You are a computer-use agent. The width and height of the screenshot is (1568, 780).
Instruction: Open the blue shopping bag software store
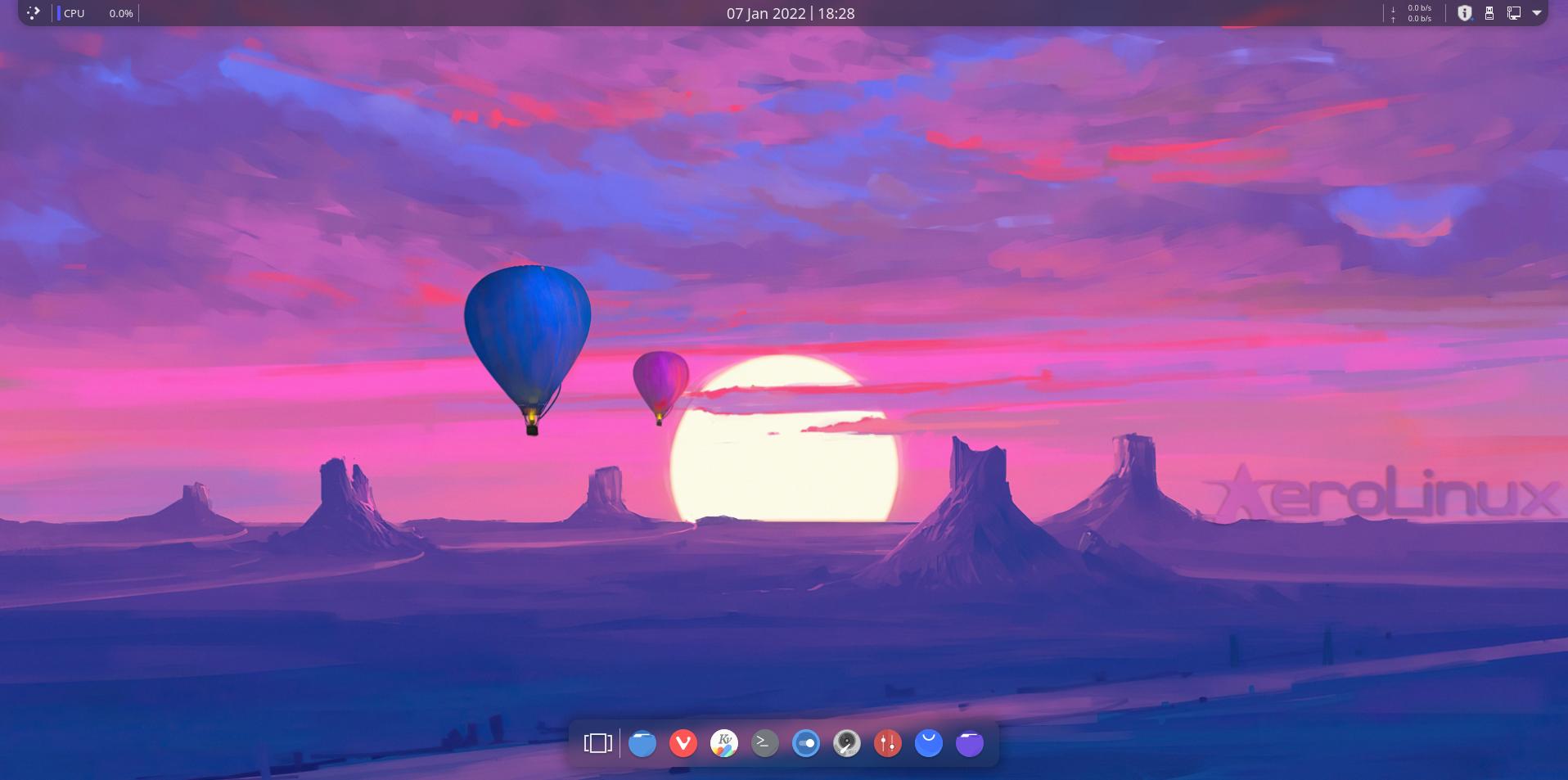pos(929,743)
